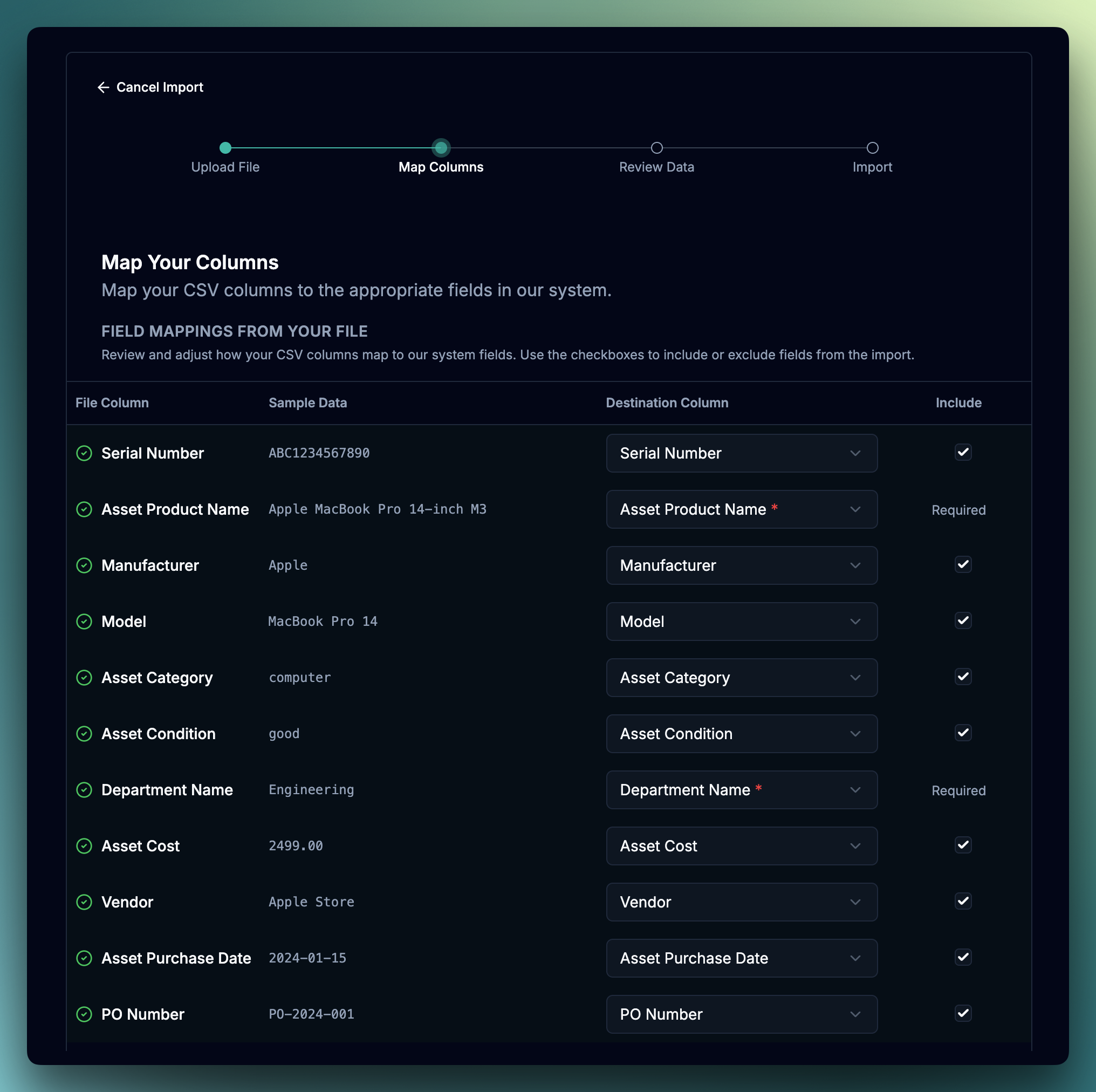The image size is (1096, 1092).
Task: Click the check circle beside Asset Category
Action: (x=84, y=677)
